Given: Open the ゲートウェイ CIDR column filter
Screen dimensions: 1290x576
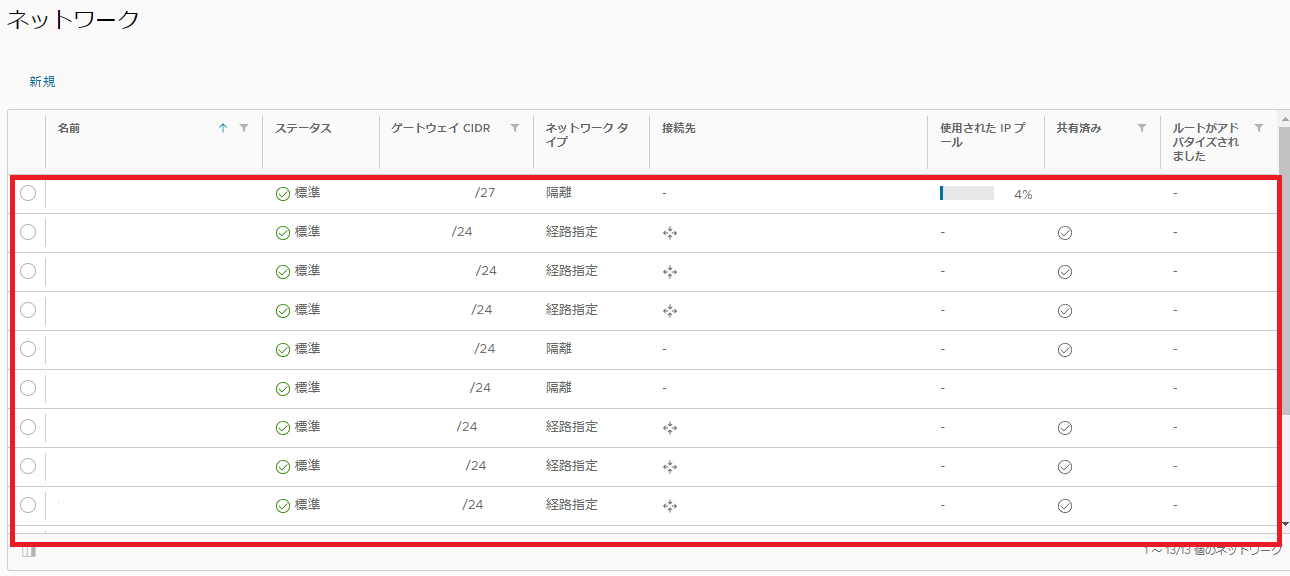Looking at the screenshot, I should (515, 128).
